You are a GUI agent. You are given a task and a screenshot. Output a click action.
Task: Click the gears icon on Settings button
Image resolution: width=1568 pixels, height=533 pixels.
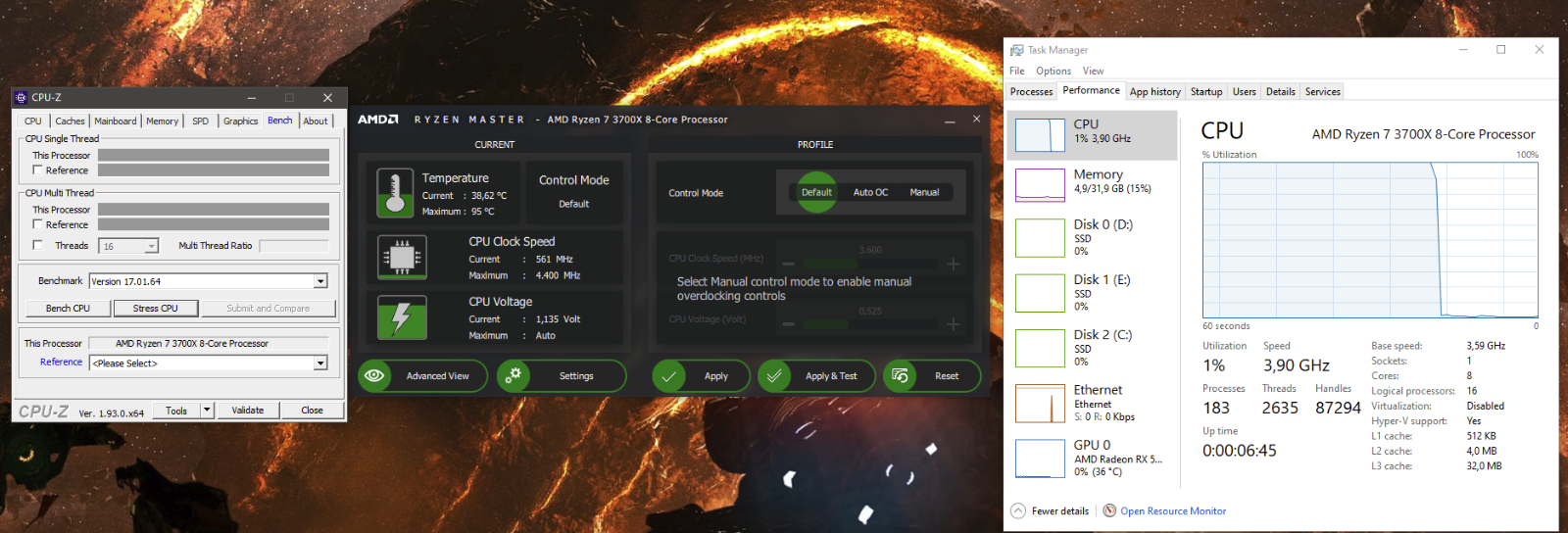click(x=513, y=375)
